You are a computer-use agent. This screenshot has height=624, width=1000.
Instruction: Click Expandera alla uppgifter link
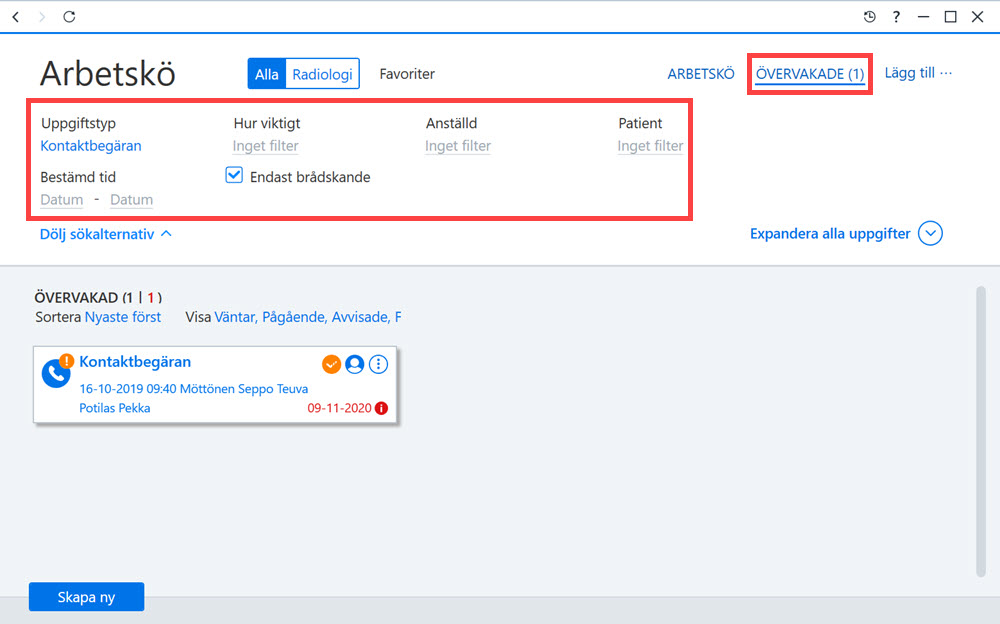pyautogui.click(x=830, y=234)
